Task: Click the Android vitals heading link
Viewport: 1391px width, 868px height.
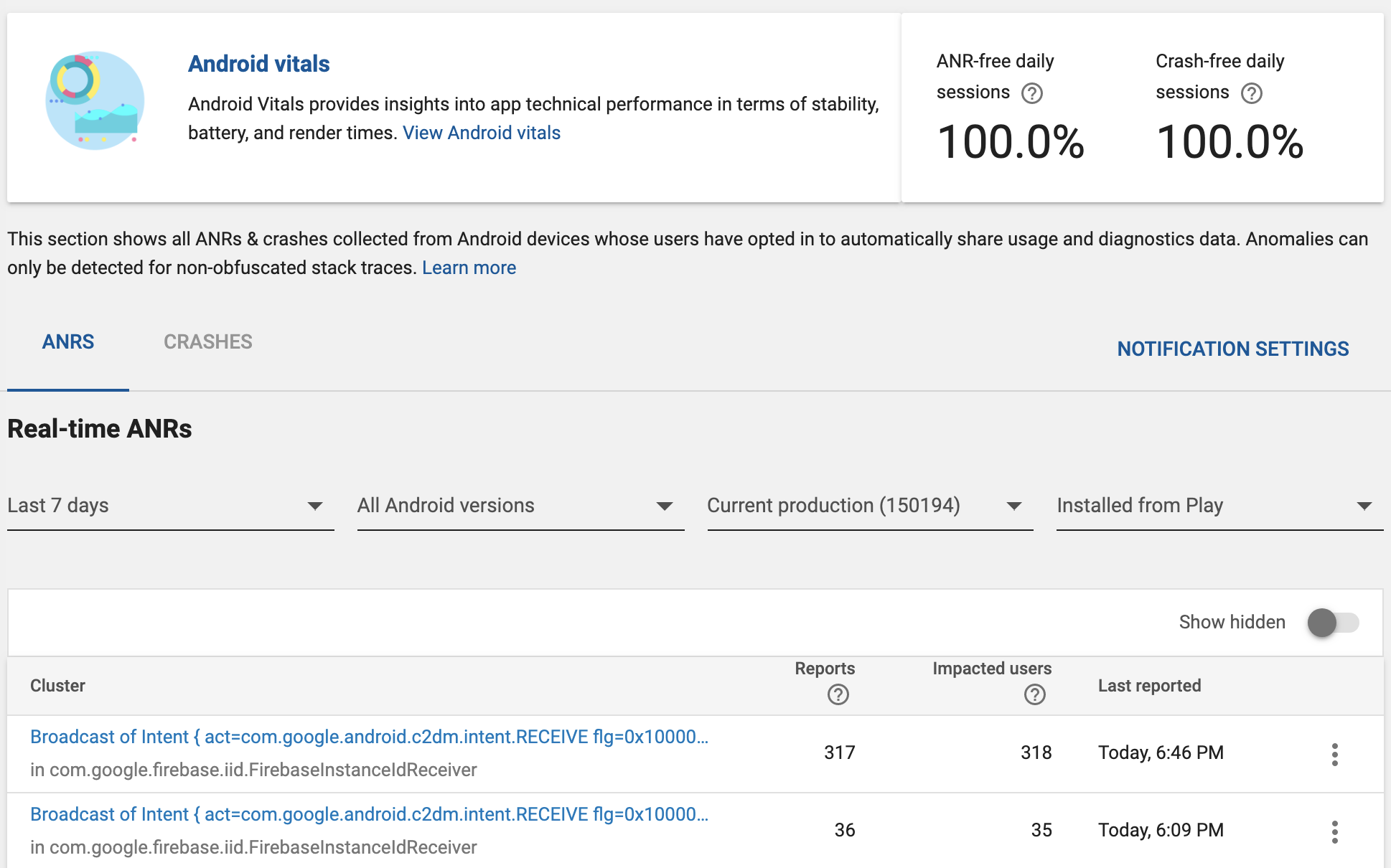Action: 258,64
